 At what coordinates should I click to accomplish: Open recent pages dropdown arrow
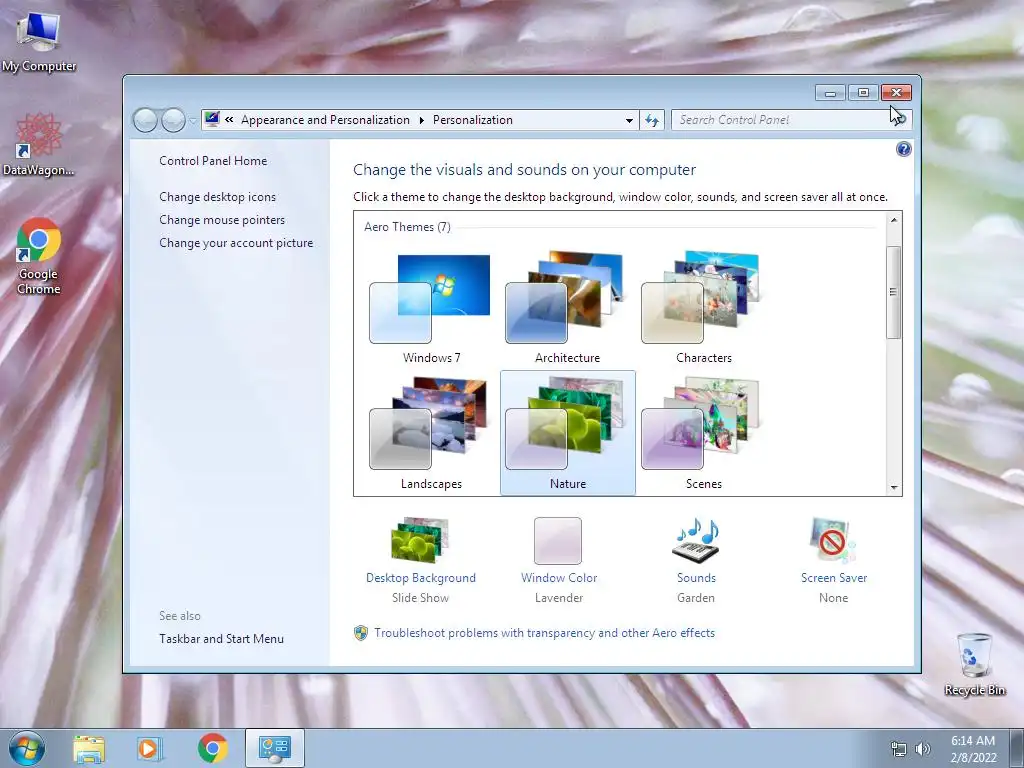pos(193,121)
